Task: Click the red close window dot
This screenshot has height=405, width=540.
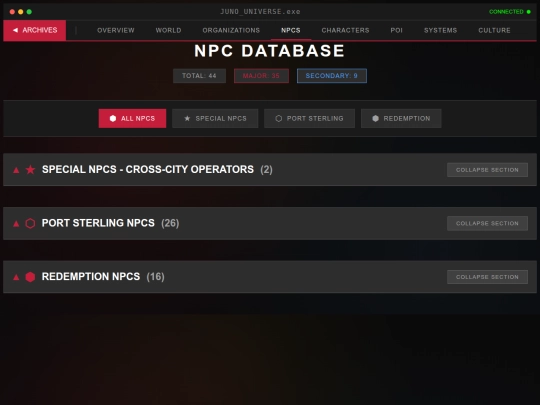Action: 12,12
